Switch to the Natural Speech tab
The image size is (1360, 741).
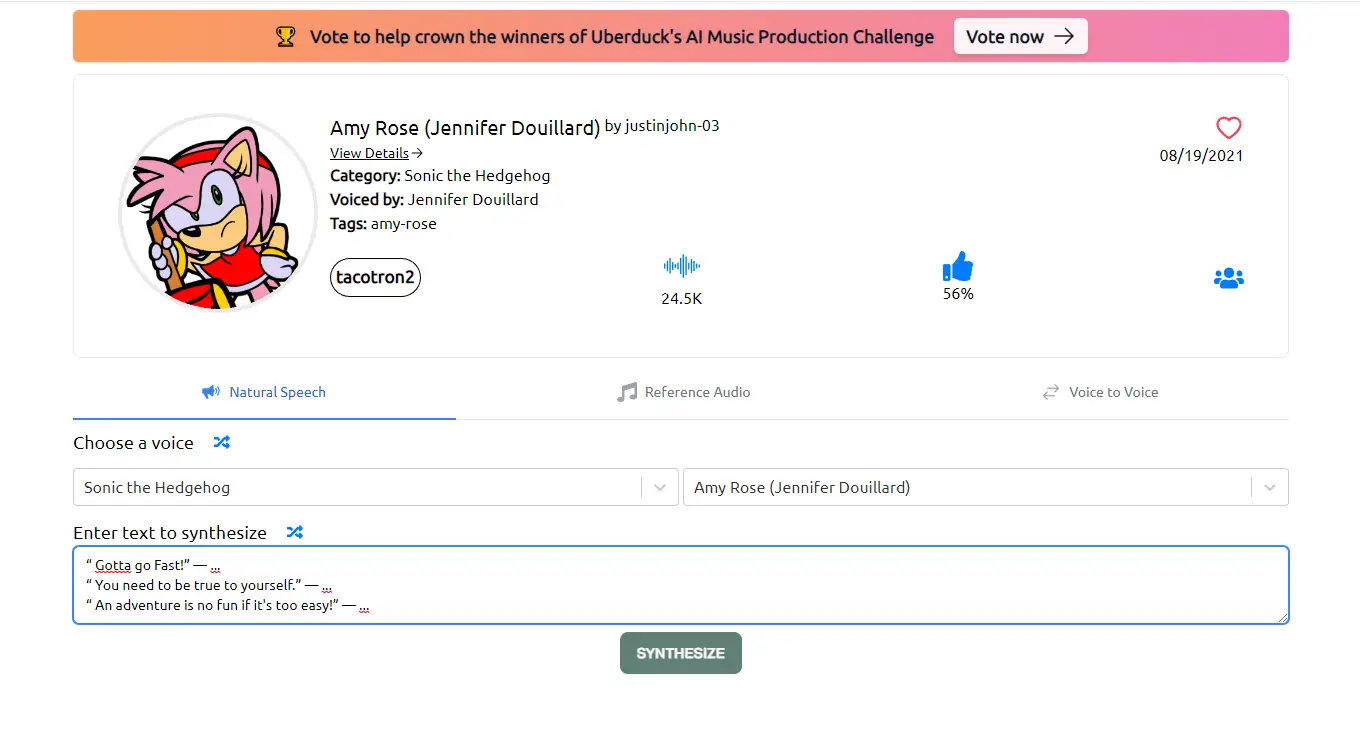(264, 392)
